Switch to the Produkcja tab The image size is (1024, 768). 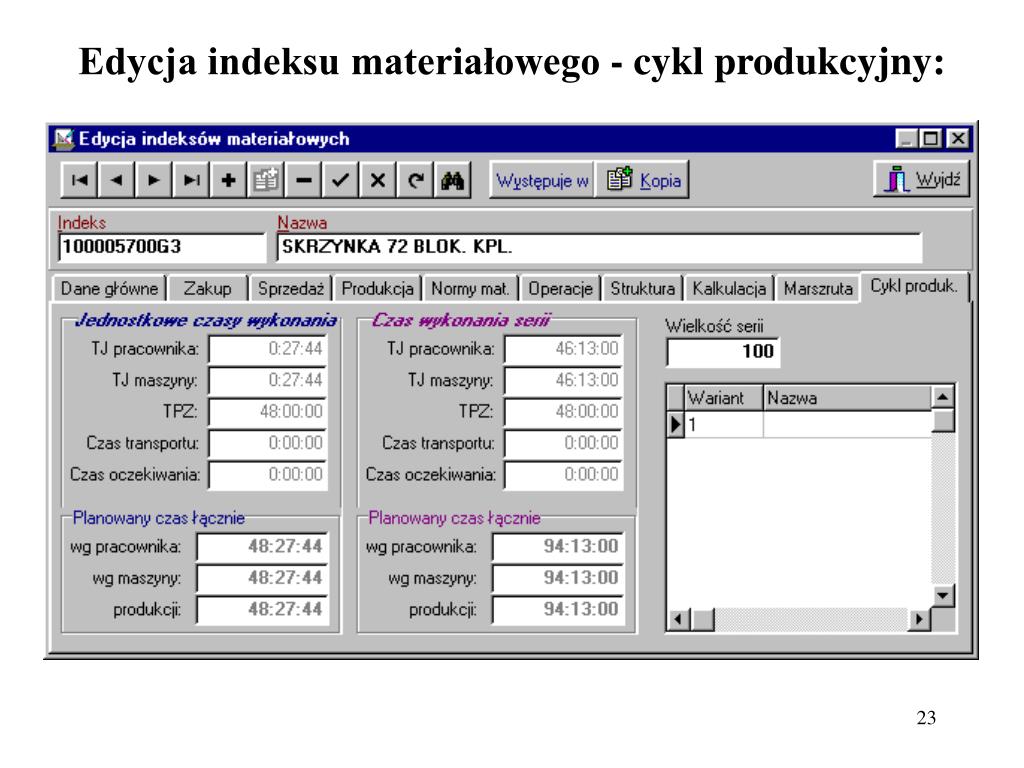(x=377, y=288)
